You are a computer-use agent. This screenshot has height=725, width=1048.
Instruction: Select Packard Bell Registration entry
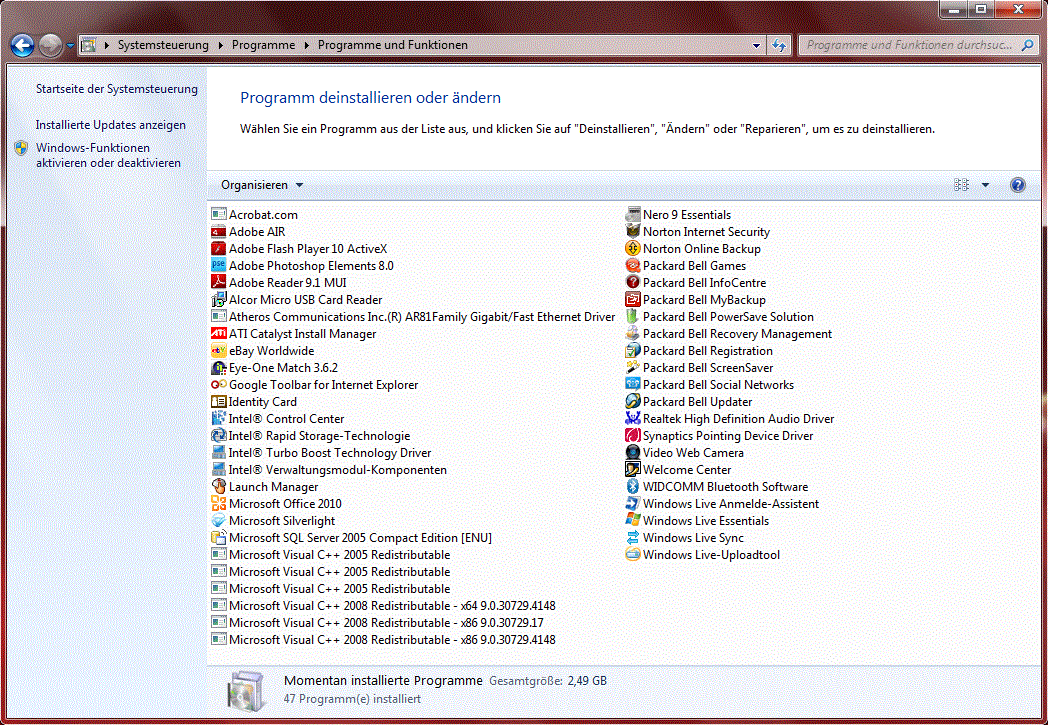tap(699, 351)
